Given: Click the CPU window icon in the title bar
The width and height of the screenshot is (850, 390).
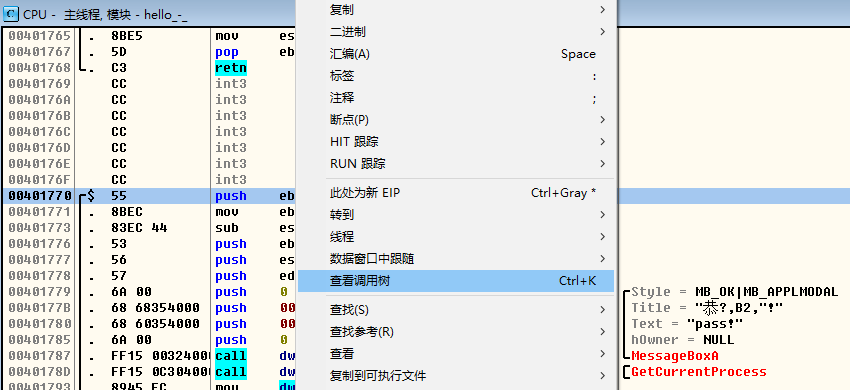Looking at the screenshot, I should (x=11, y=14).
